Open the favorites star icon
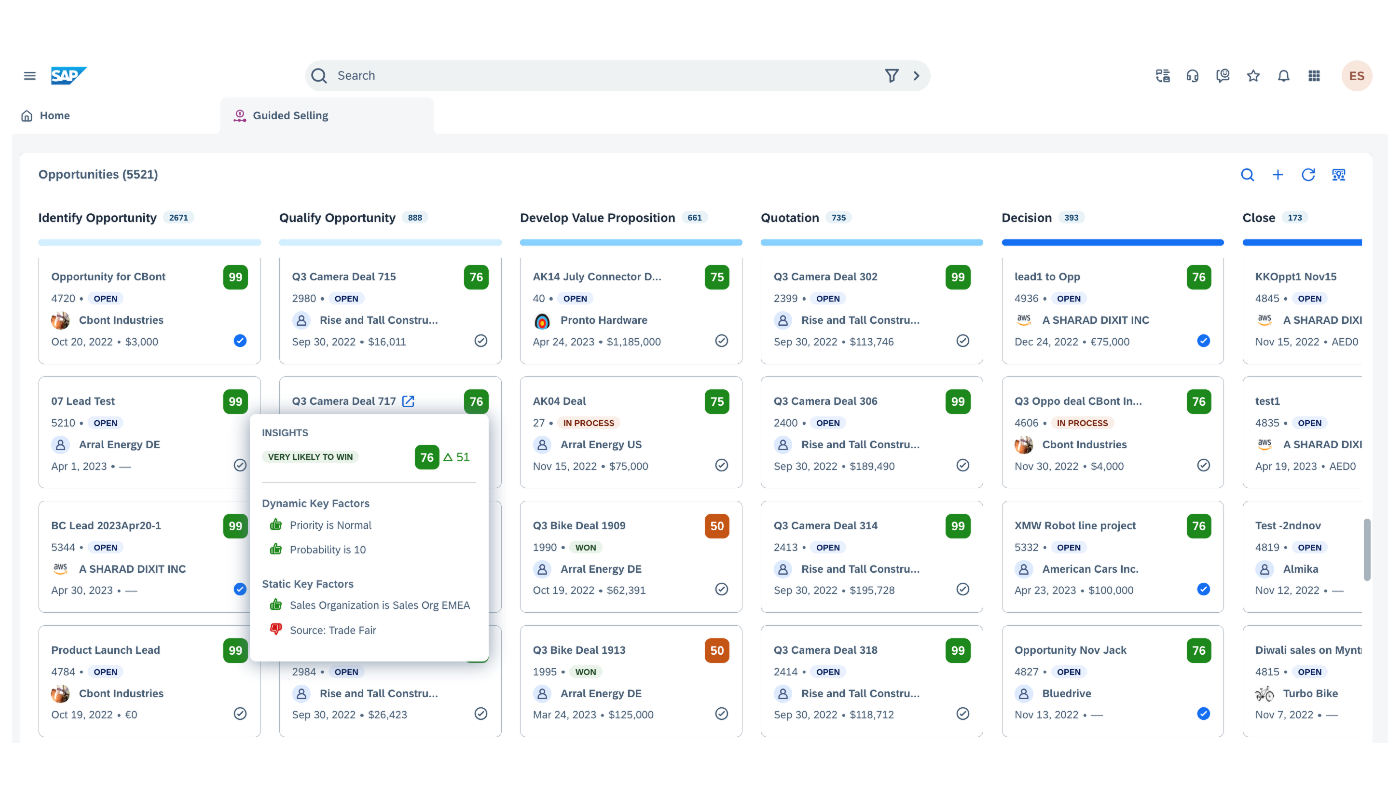The image size is (1400, 800). click(1253, 76)
